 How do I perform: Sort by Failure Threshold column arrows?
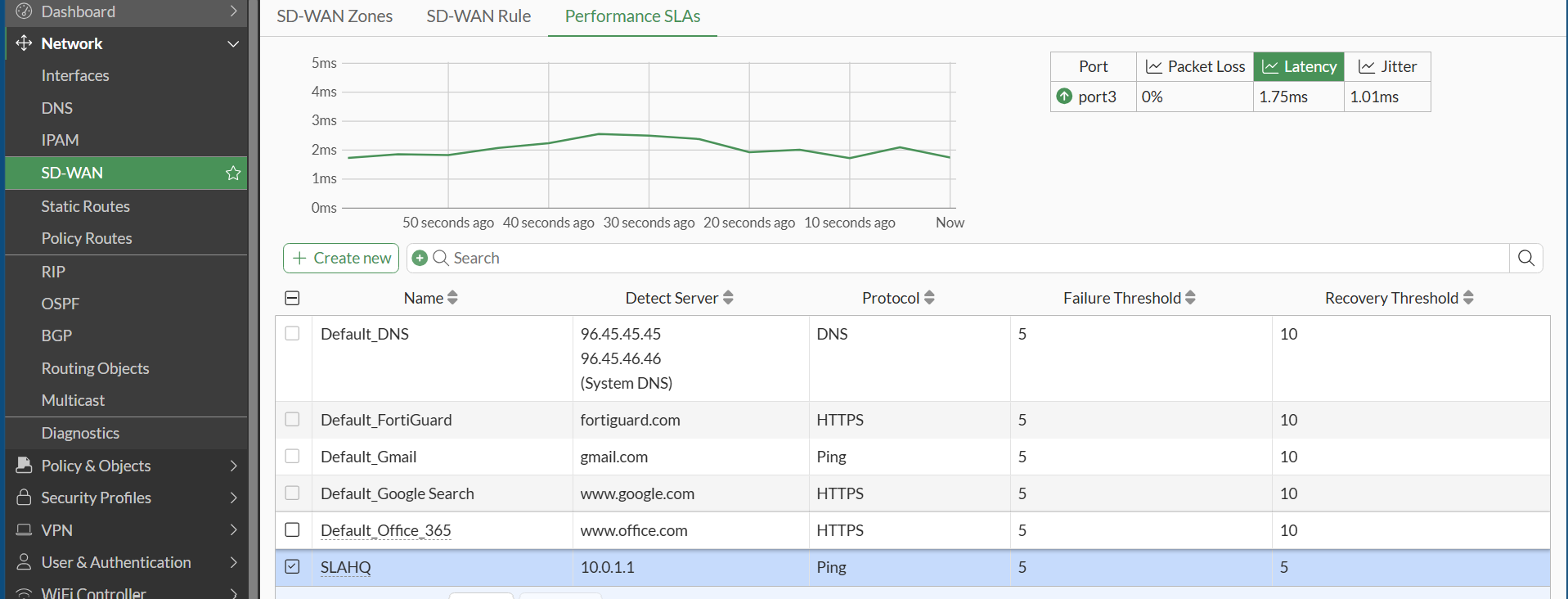pyautogui.click(x=1190, y=298)
